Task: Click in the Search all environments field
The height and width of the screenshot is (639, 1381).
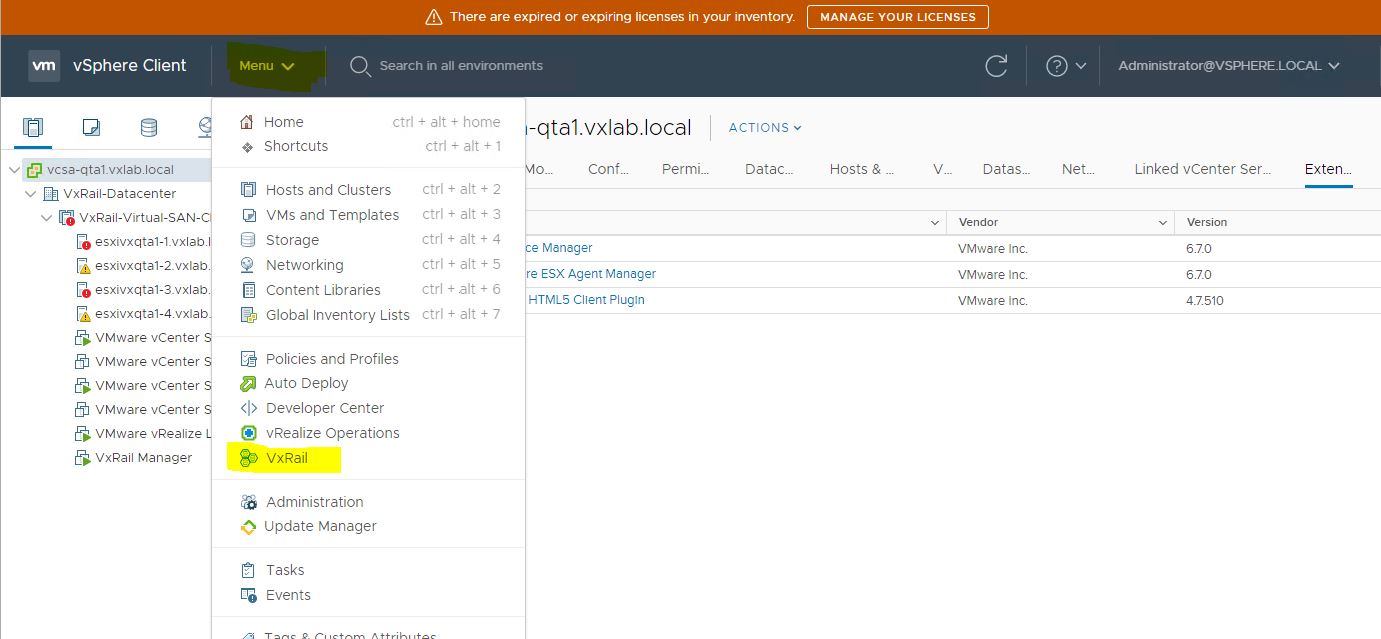Action: tap(463, 65)
